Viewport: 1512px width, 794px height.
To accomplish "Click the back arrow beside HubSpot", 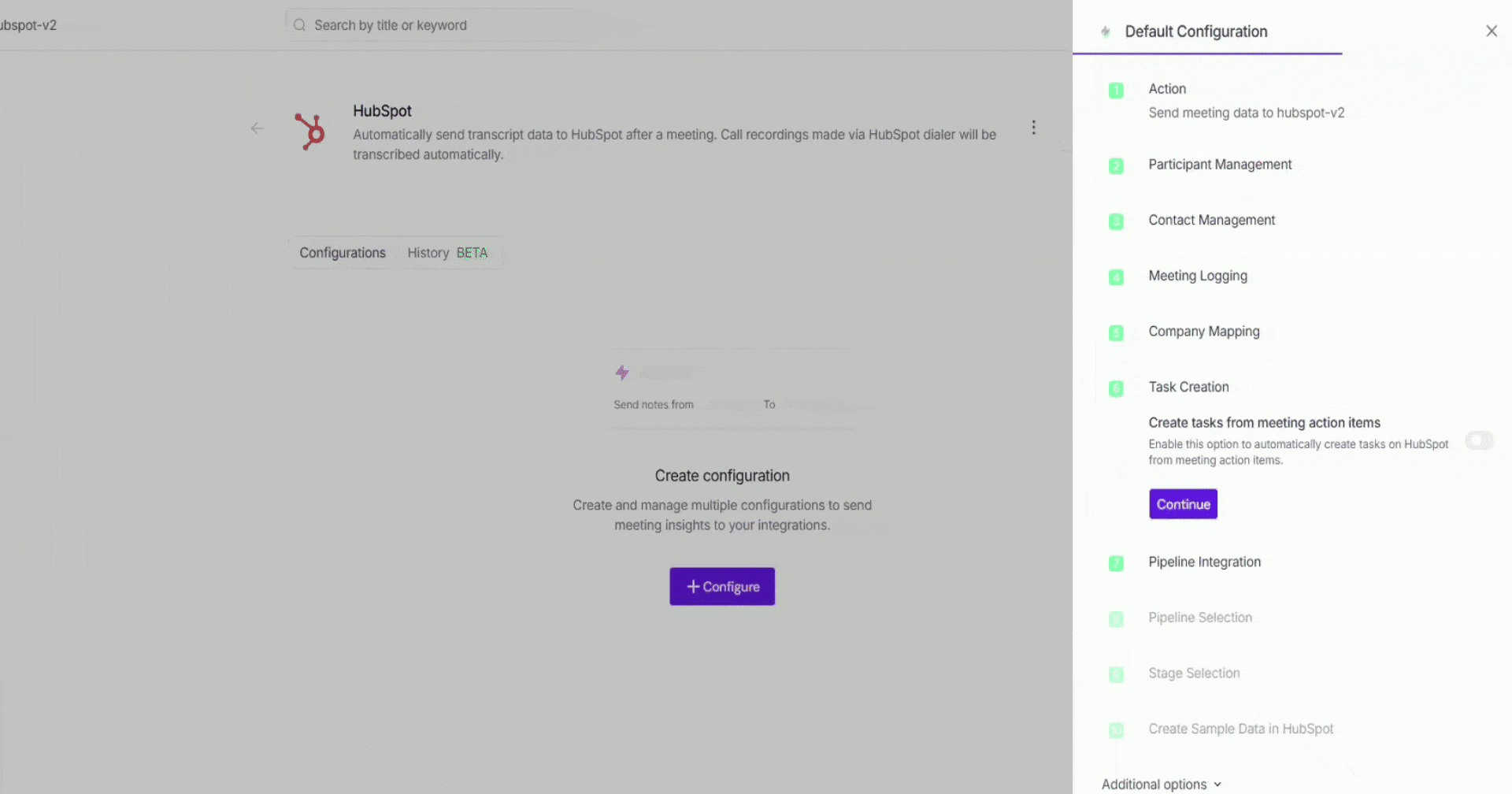I will (x=258, y=128).
